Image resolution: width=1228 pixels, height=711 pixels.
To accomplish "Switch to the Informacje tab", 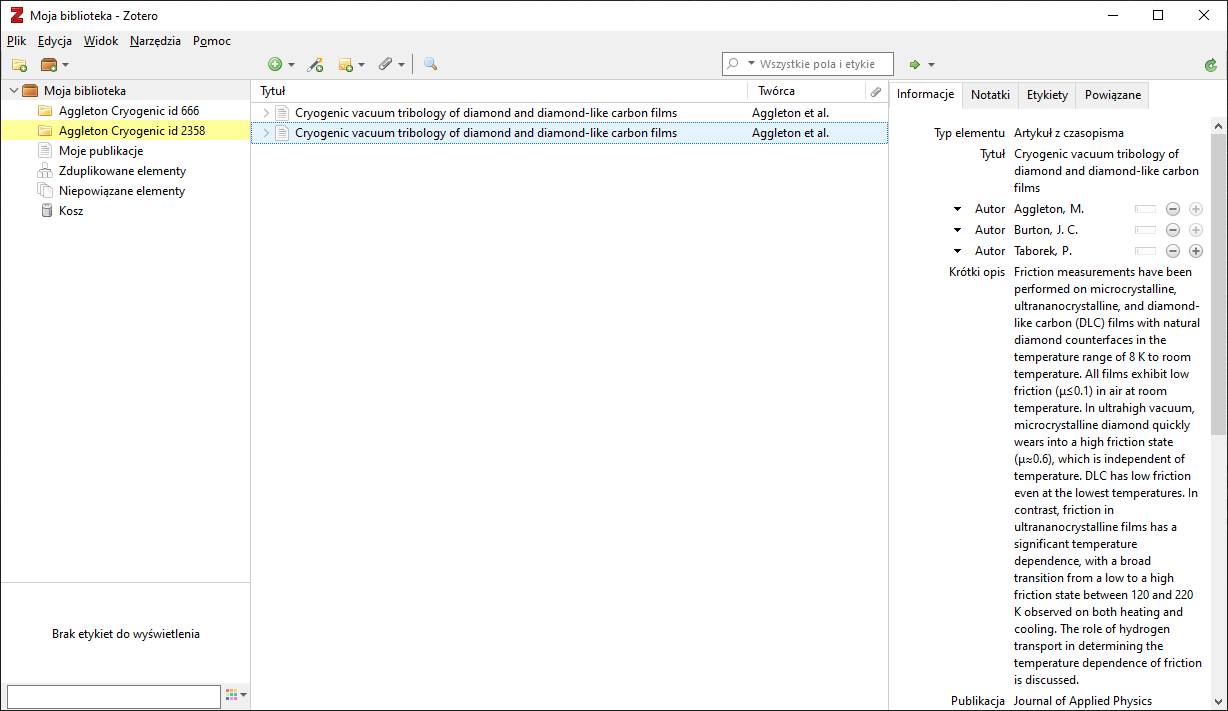I will pos(925,95).
